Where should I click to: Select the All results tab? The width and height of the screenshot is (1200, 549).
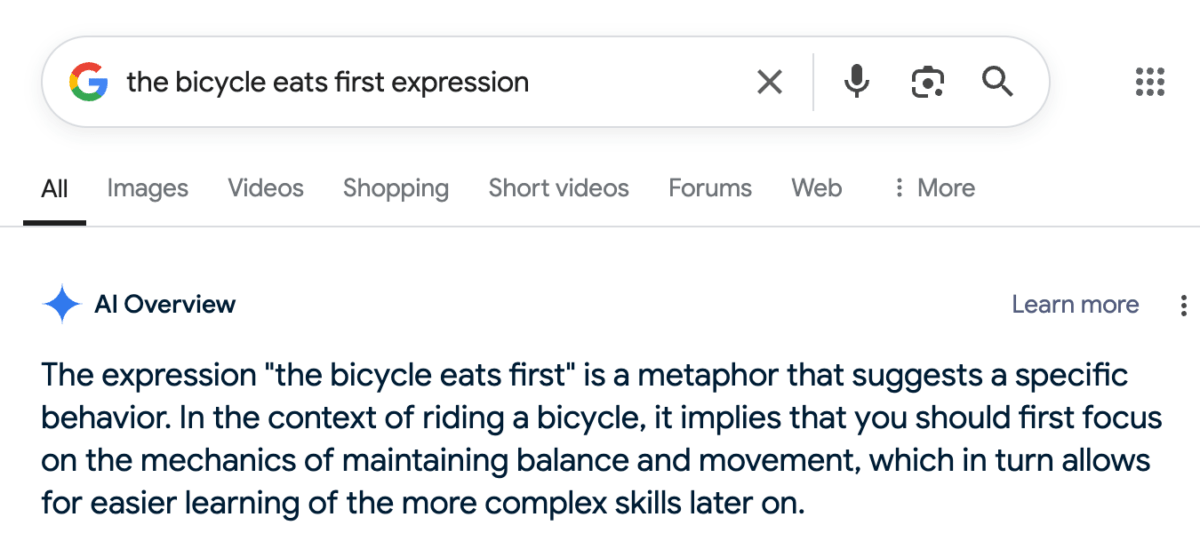tap(55, 188)
